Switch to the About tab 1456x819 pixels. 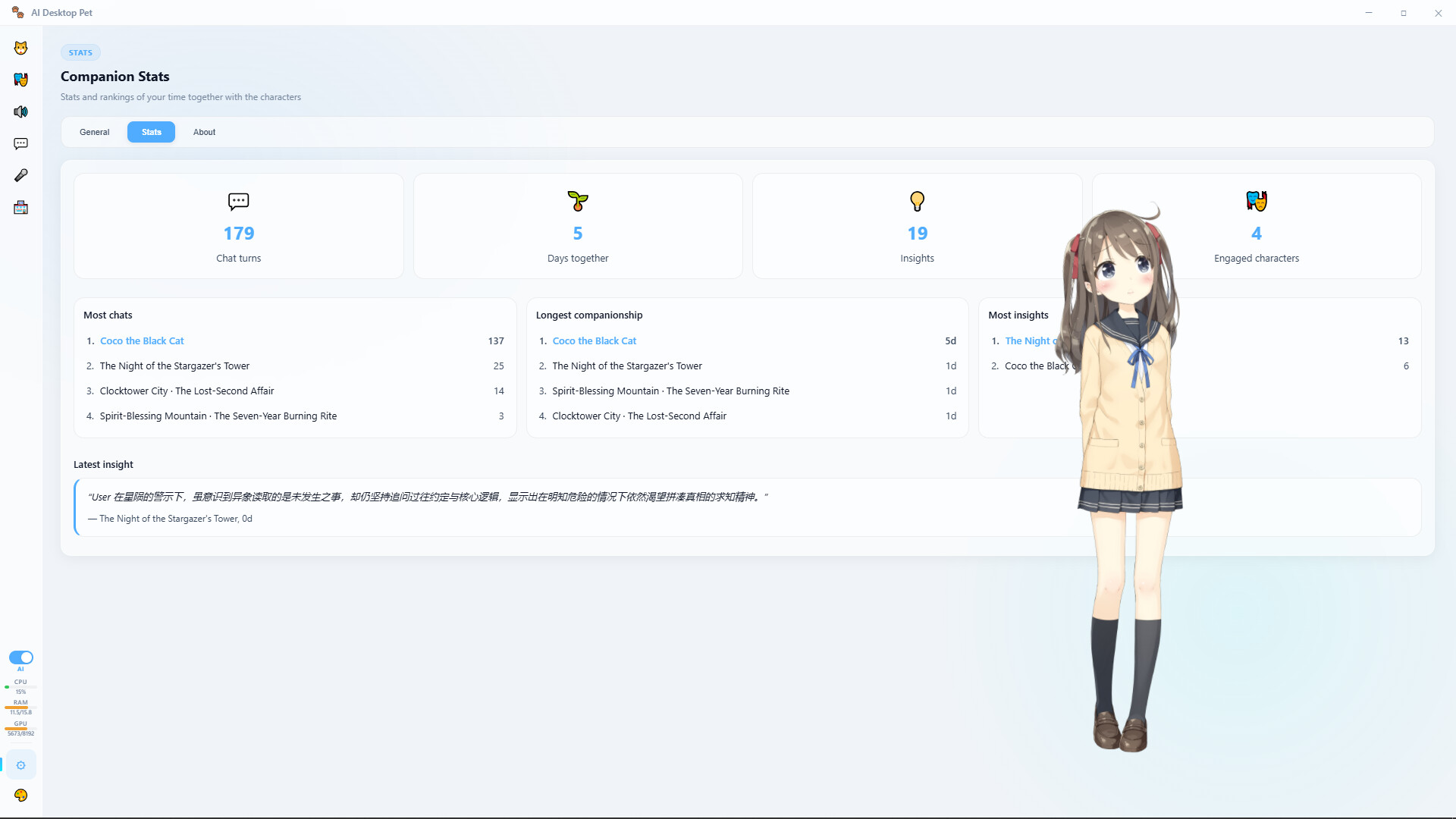[x=204, y=132]
